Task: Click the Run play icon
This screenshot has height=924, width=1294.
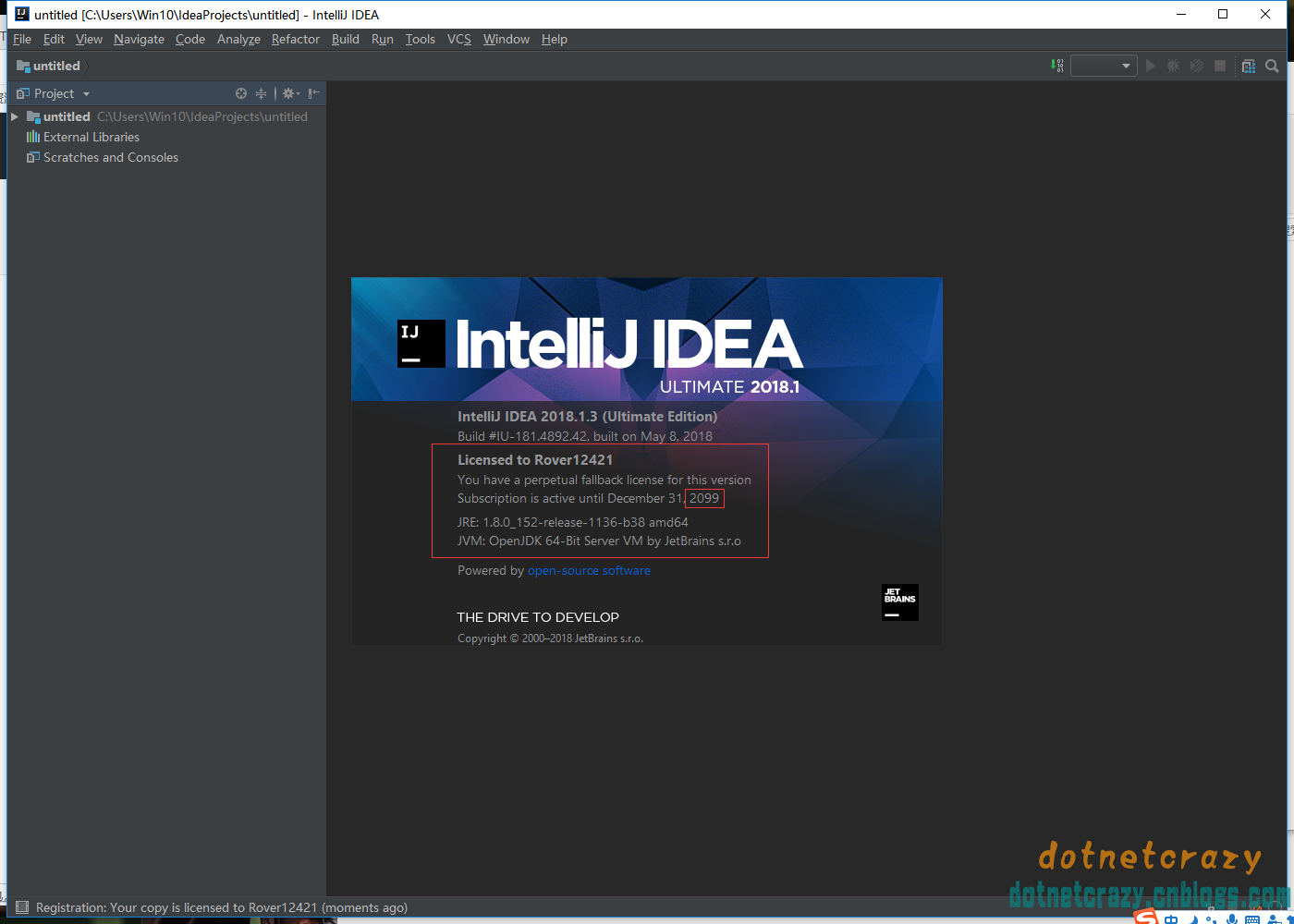Action: pyautogui.click(x=1151, y=66)
